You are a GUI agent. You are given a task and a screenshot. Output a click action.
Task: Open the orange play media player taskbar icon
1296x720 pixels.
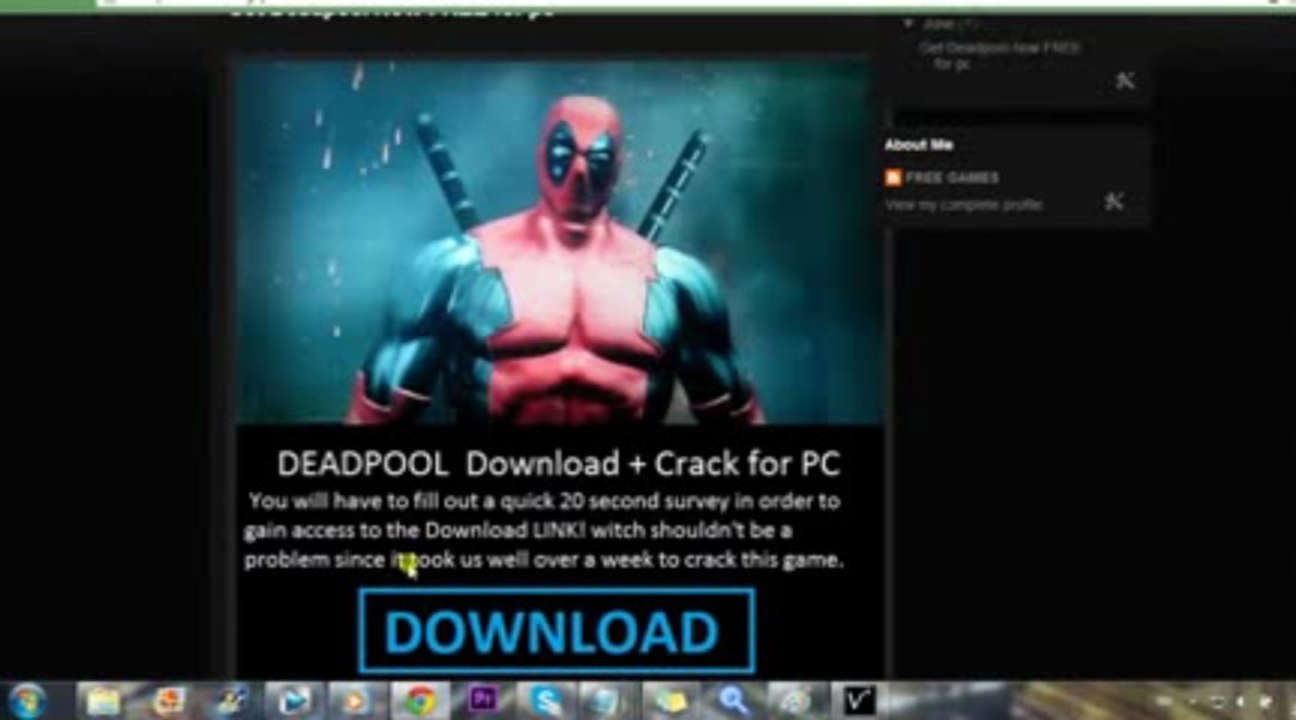(x=356, y=701)
